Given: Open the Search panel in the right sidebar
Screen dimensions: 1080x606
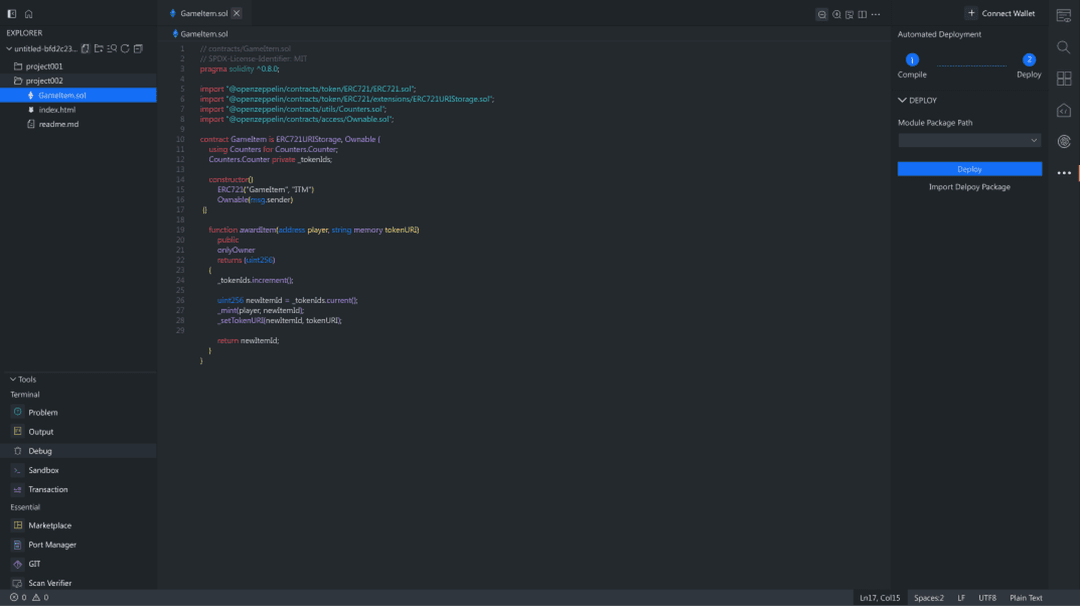Looking at the screenshot, I should [1063, 47].
